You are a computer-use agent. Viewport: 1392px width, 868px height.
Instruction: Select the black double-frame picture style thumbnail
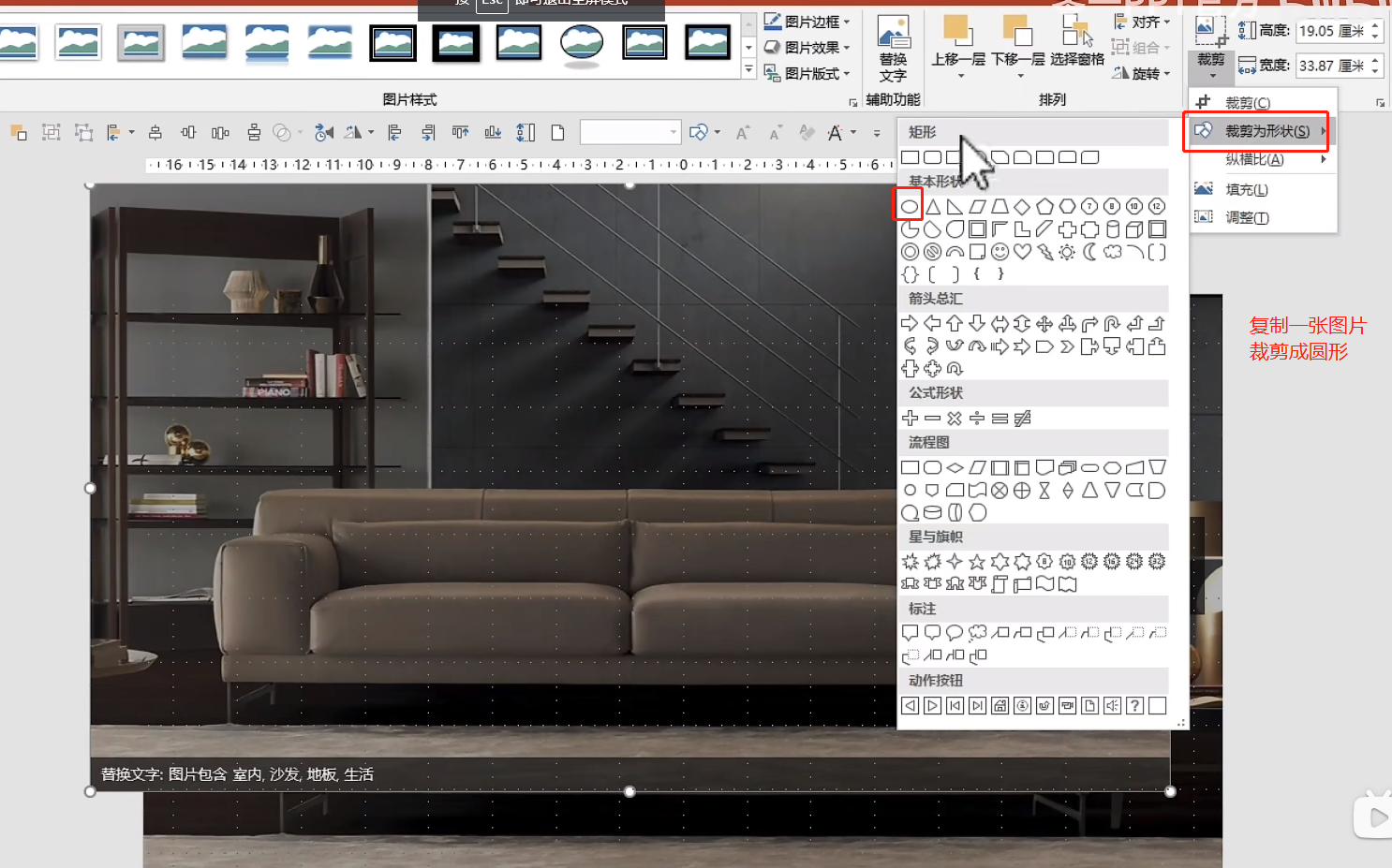392,42
